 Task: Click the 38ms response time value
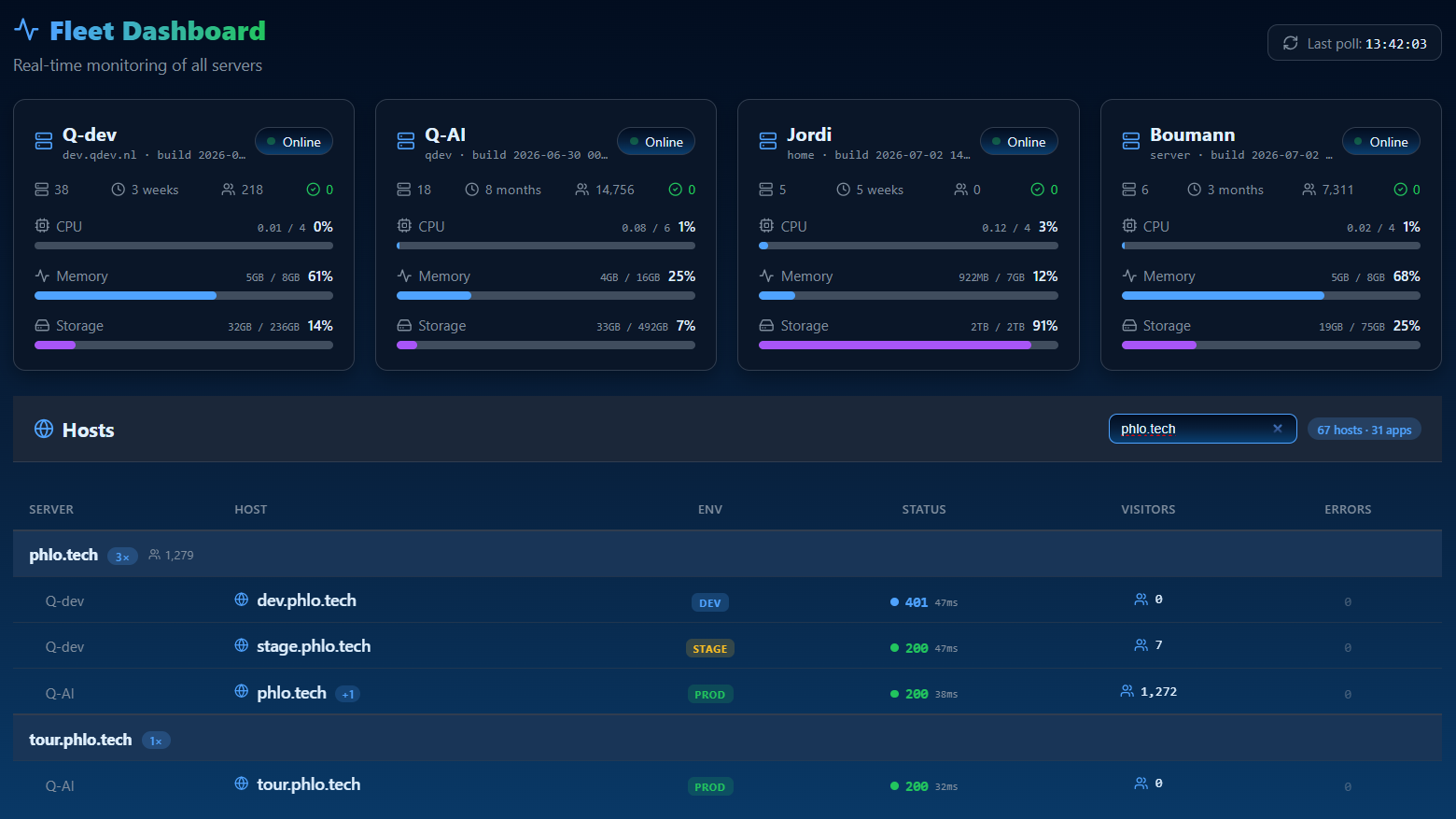tap(945, 695)
